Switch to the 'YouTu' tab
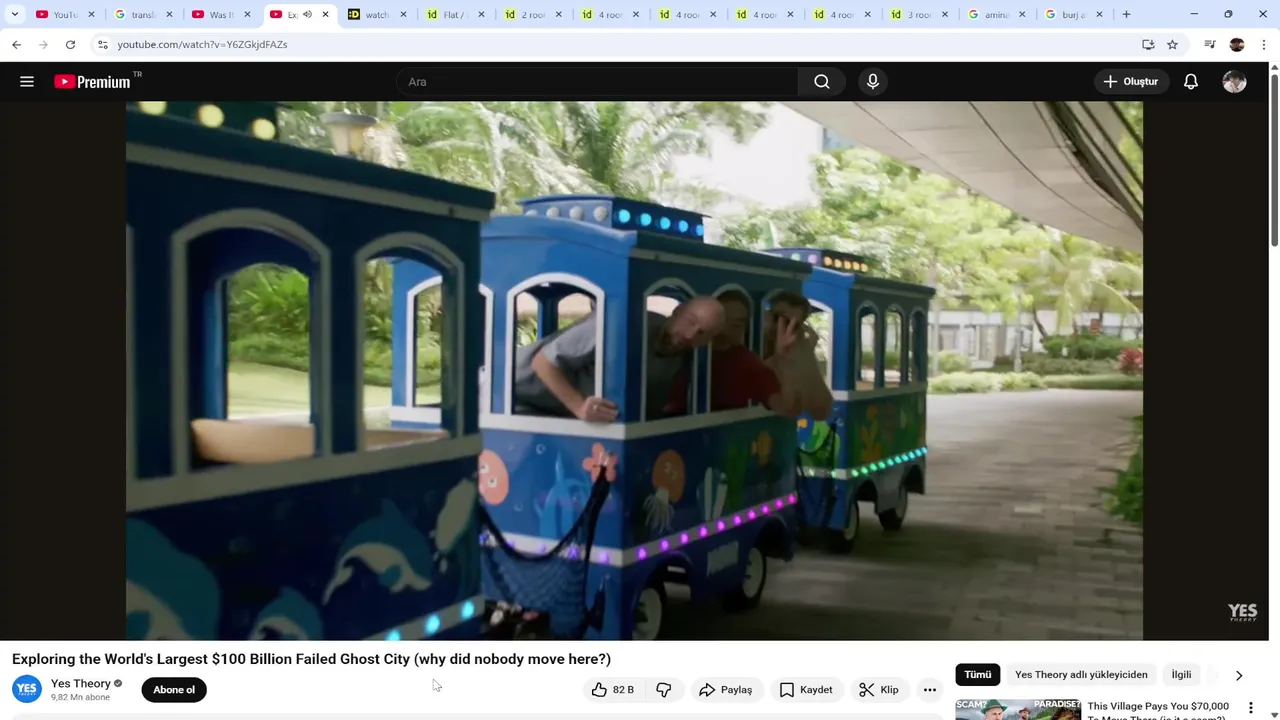Screen dimensions: 1280x720 pyautogui.click(x=66, y=15)
